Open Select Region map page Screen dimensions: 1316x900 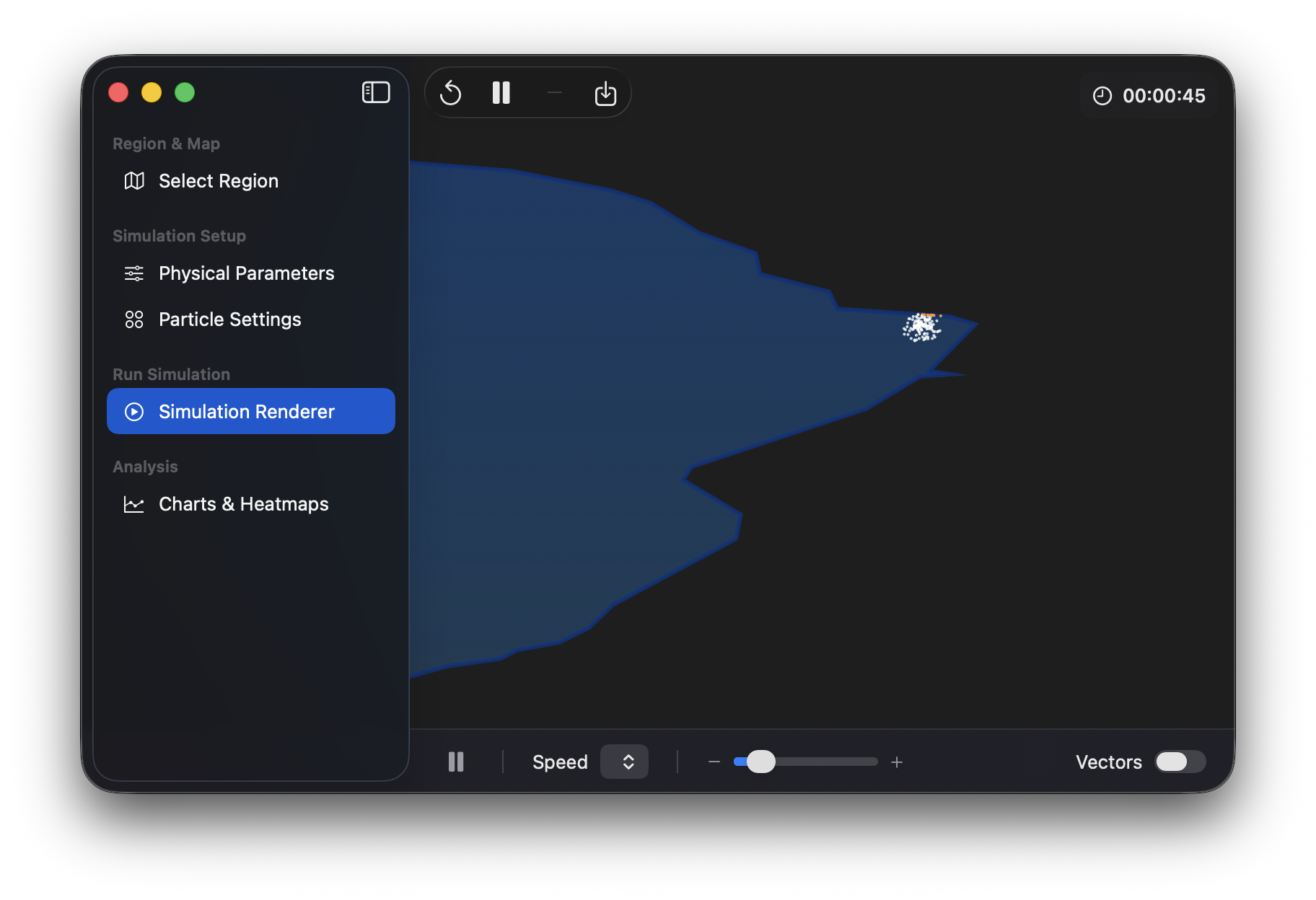tap(218, 181)
